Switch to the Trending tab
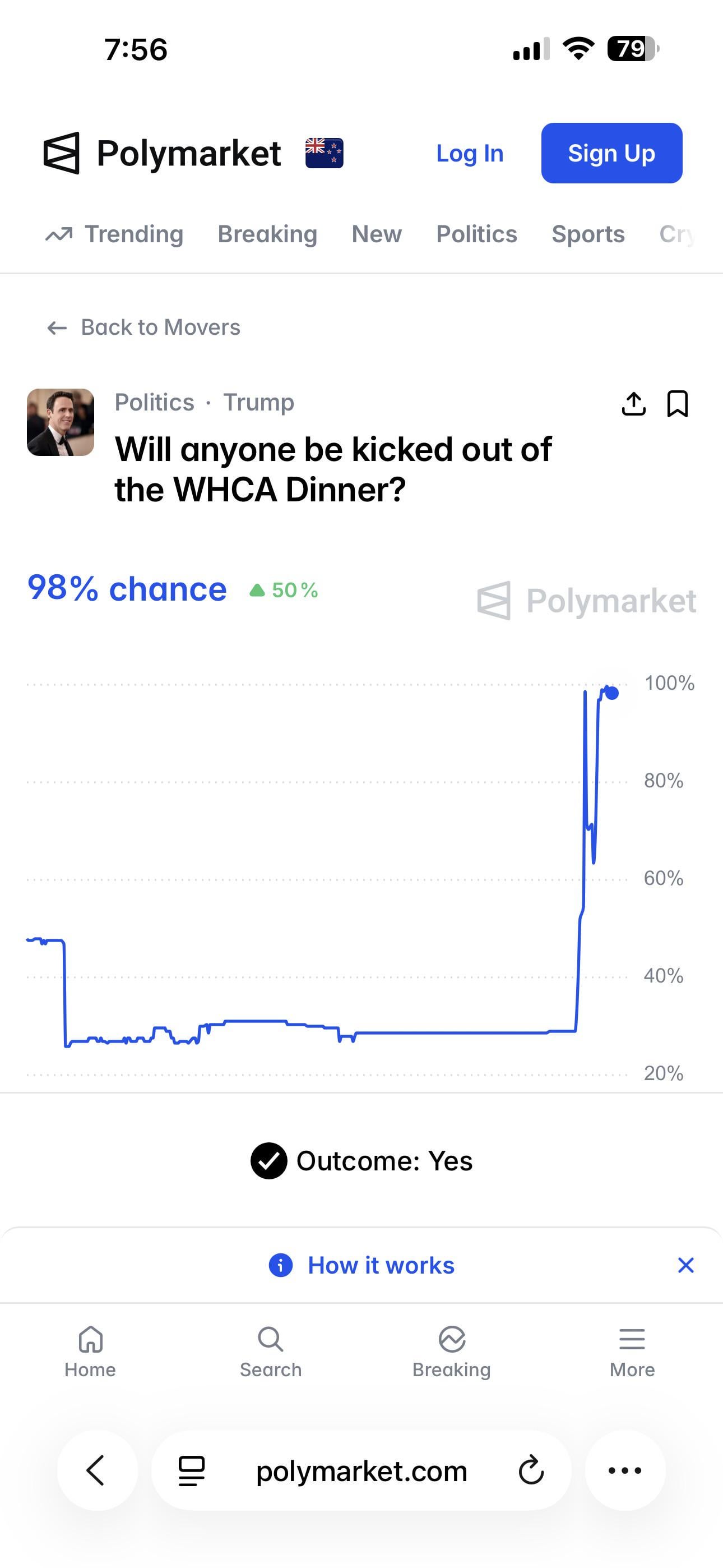 click(x=114, y=234)
